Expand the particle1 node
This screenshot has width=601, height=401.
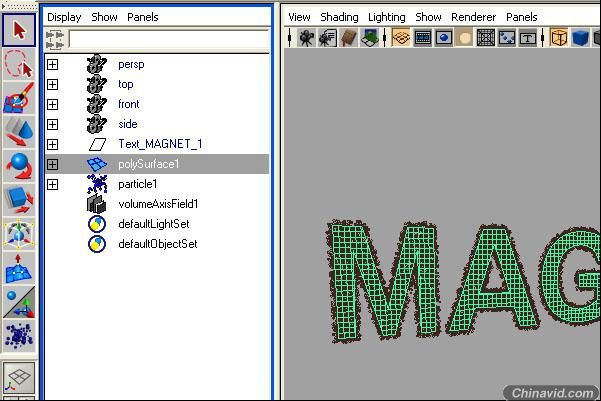pos(53,184)
